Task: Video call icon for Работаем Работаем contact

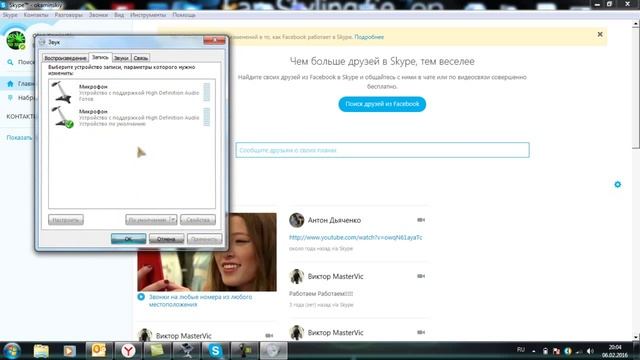Action: point(421,276)
